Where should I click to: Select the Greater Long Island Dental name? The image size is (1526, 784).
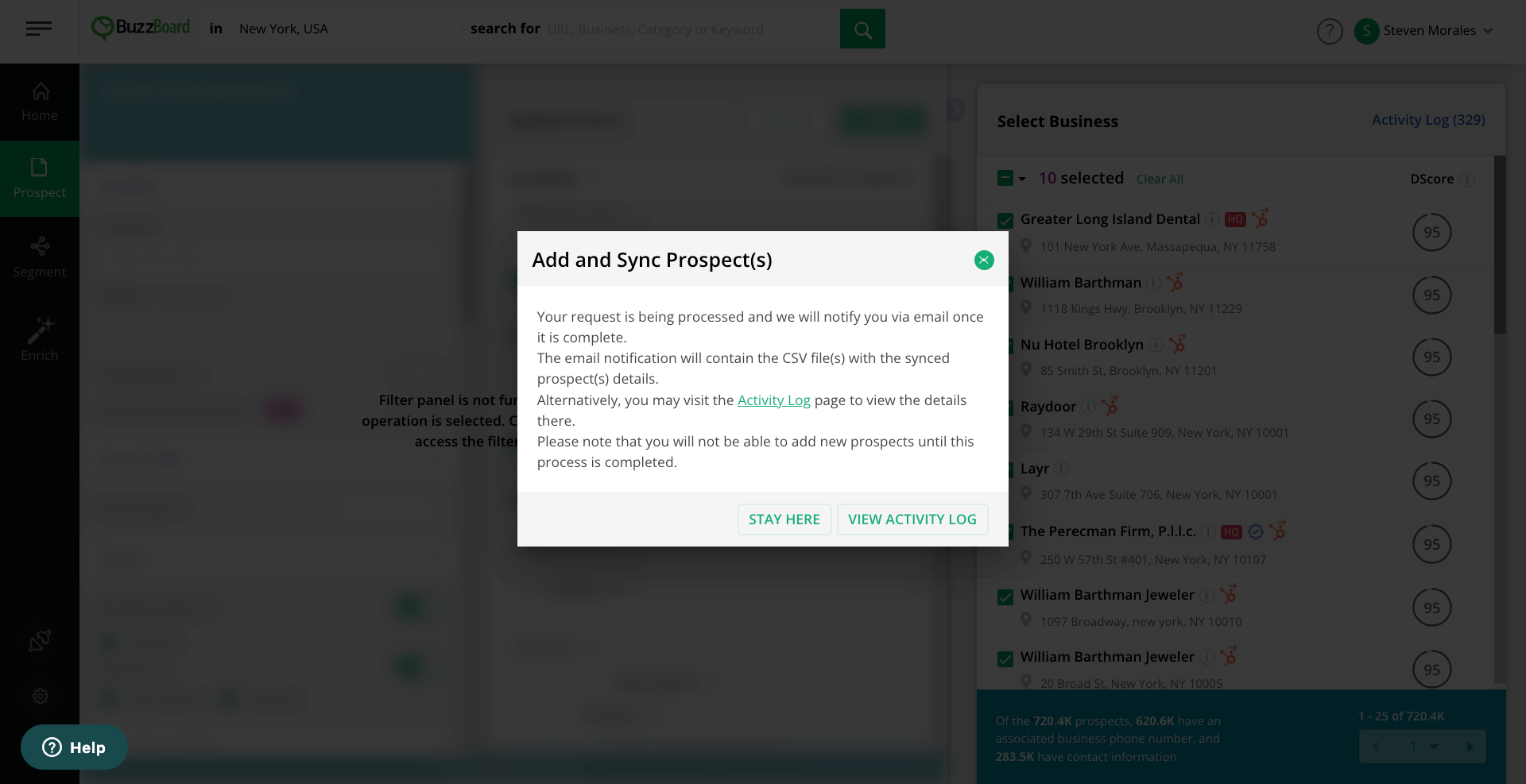point(1110,219)
